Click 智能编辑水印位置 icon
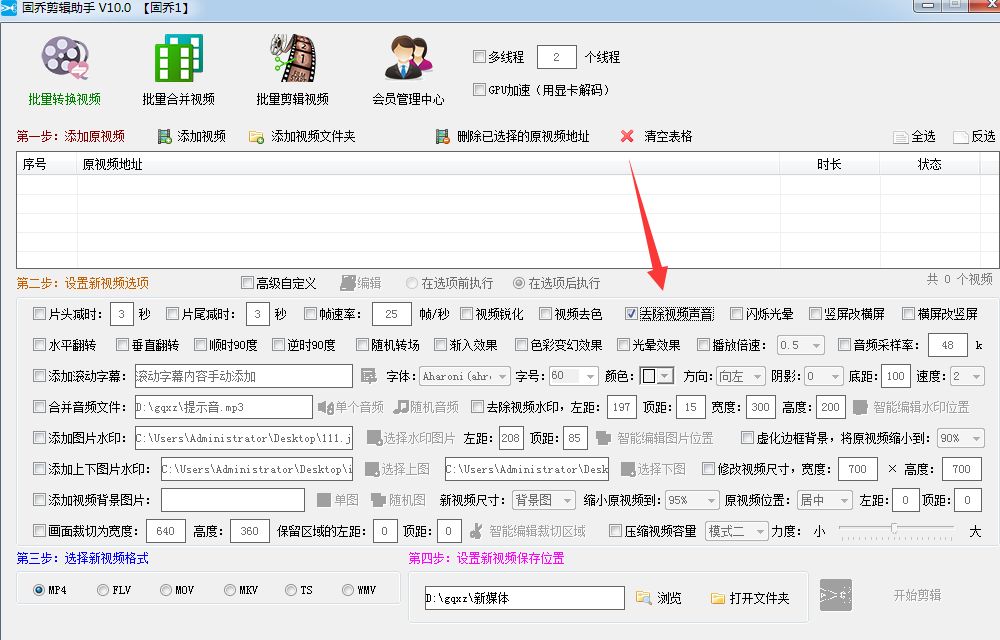This screenshot has width=1000, height=640. click(x=860, y=407)
